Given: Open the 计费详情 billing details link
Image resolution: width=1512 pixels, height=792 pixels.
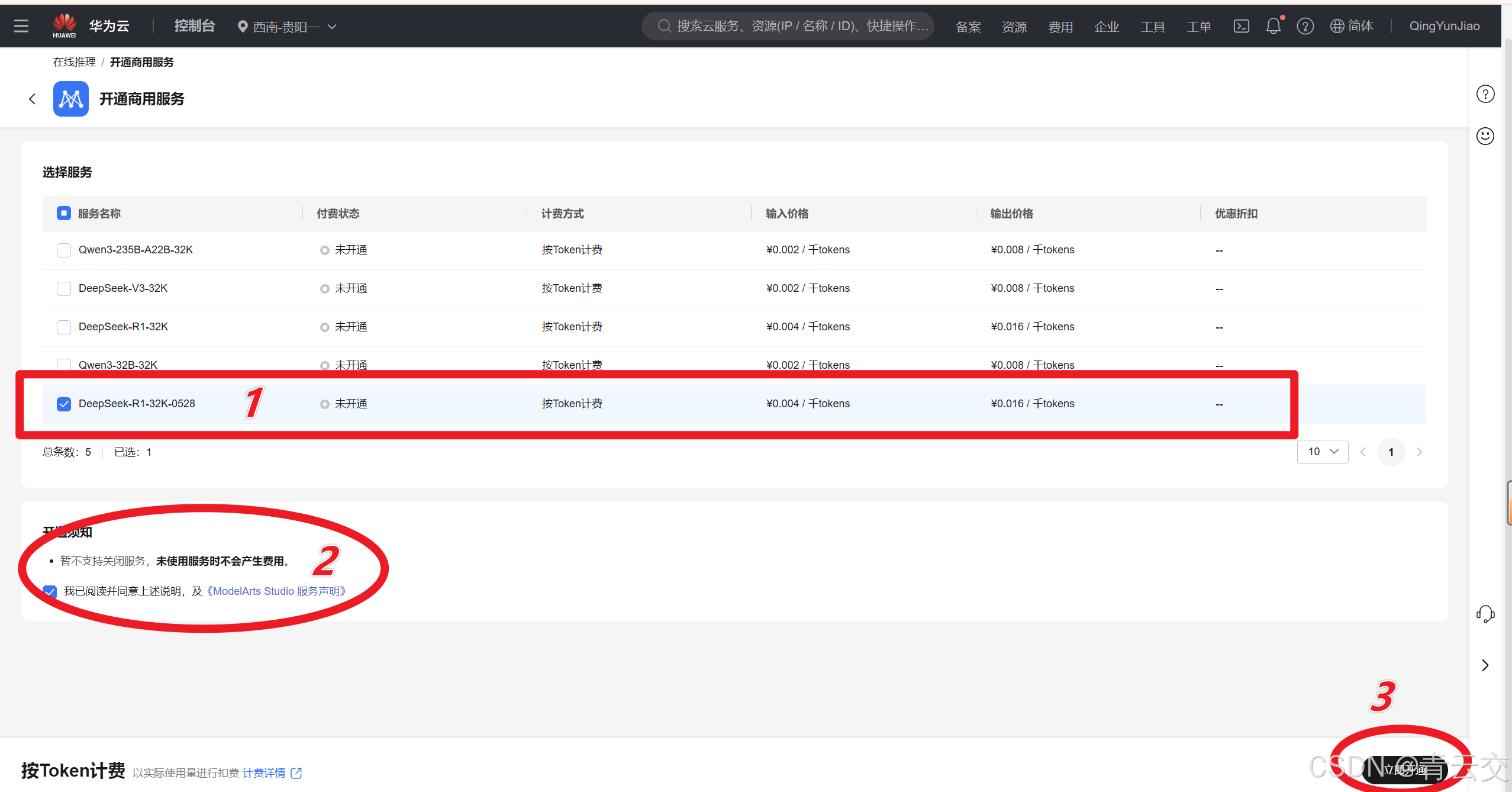Looking at the screenshot, I should [x=264, y=773].
